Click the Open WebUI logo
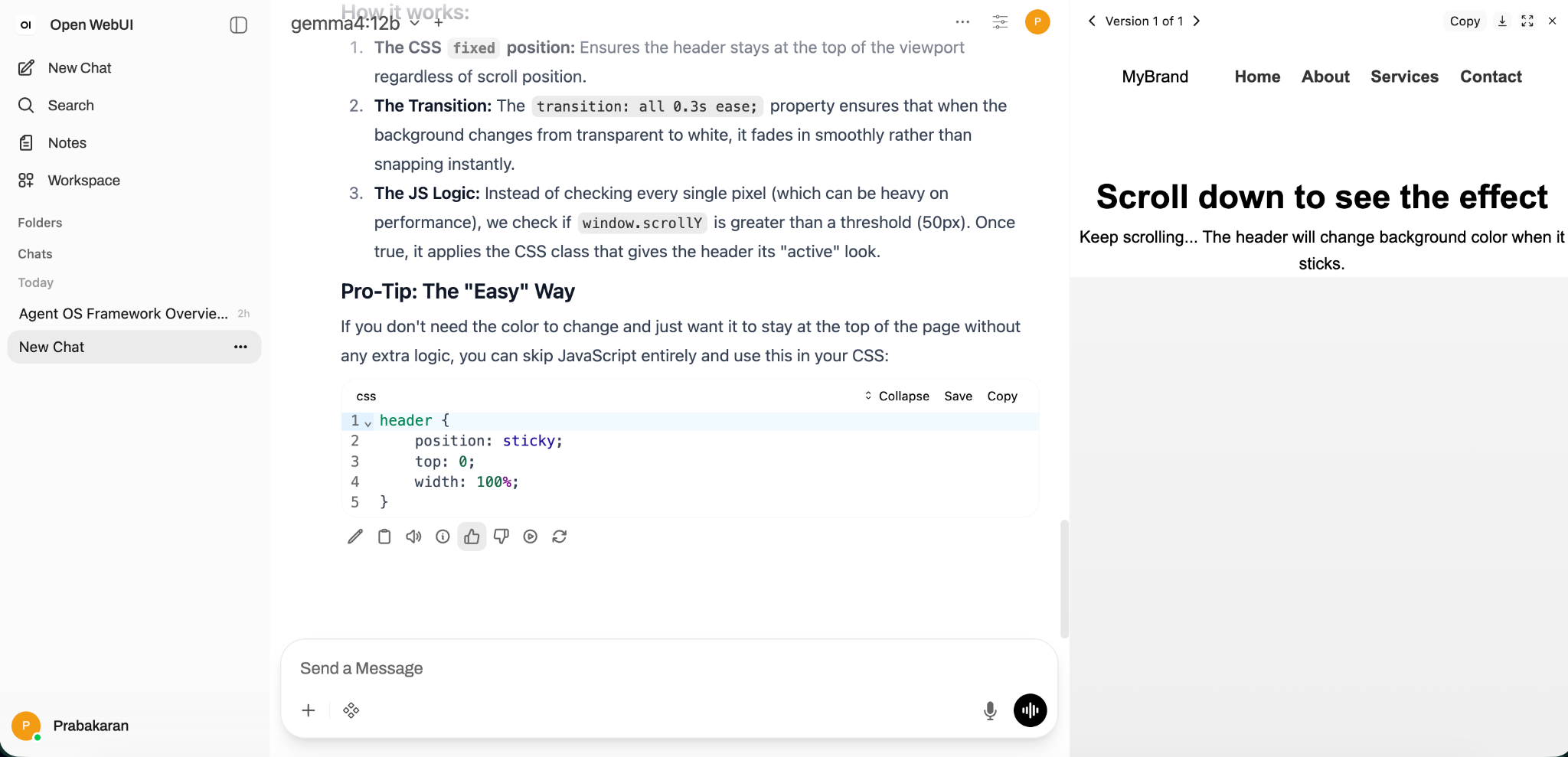1568x757 pixels. [x=26, y=24]
